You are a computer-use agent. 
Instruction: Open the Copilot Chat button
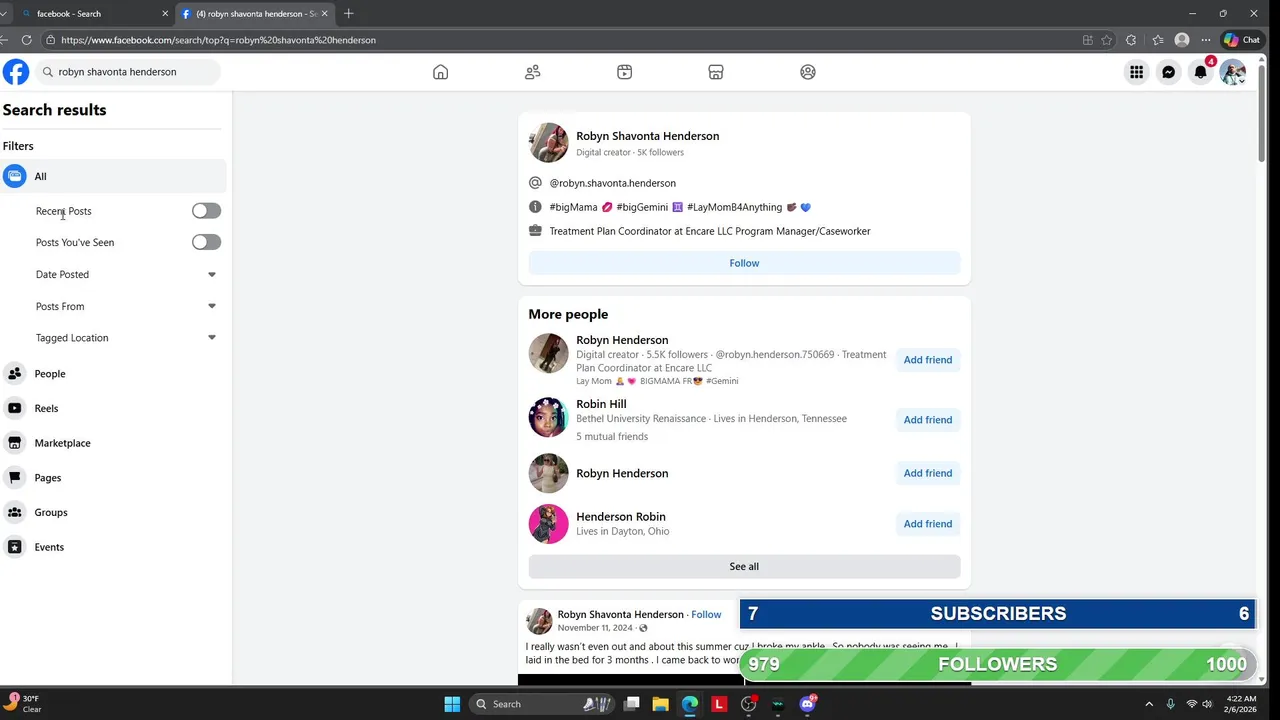coord(1243,40)
